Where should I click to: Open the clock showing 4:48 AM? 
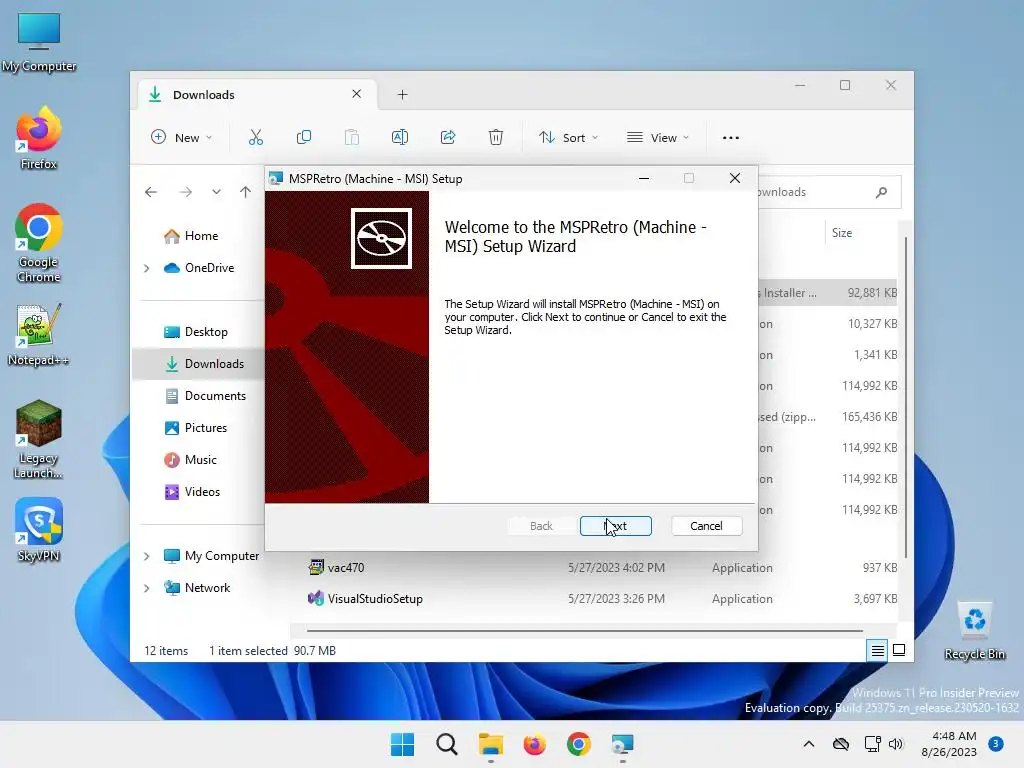pyautogui.click(x=949, y=744)
